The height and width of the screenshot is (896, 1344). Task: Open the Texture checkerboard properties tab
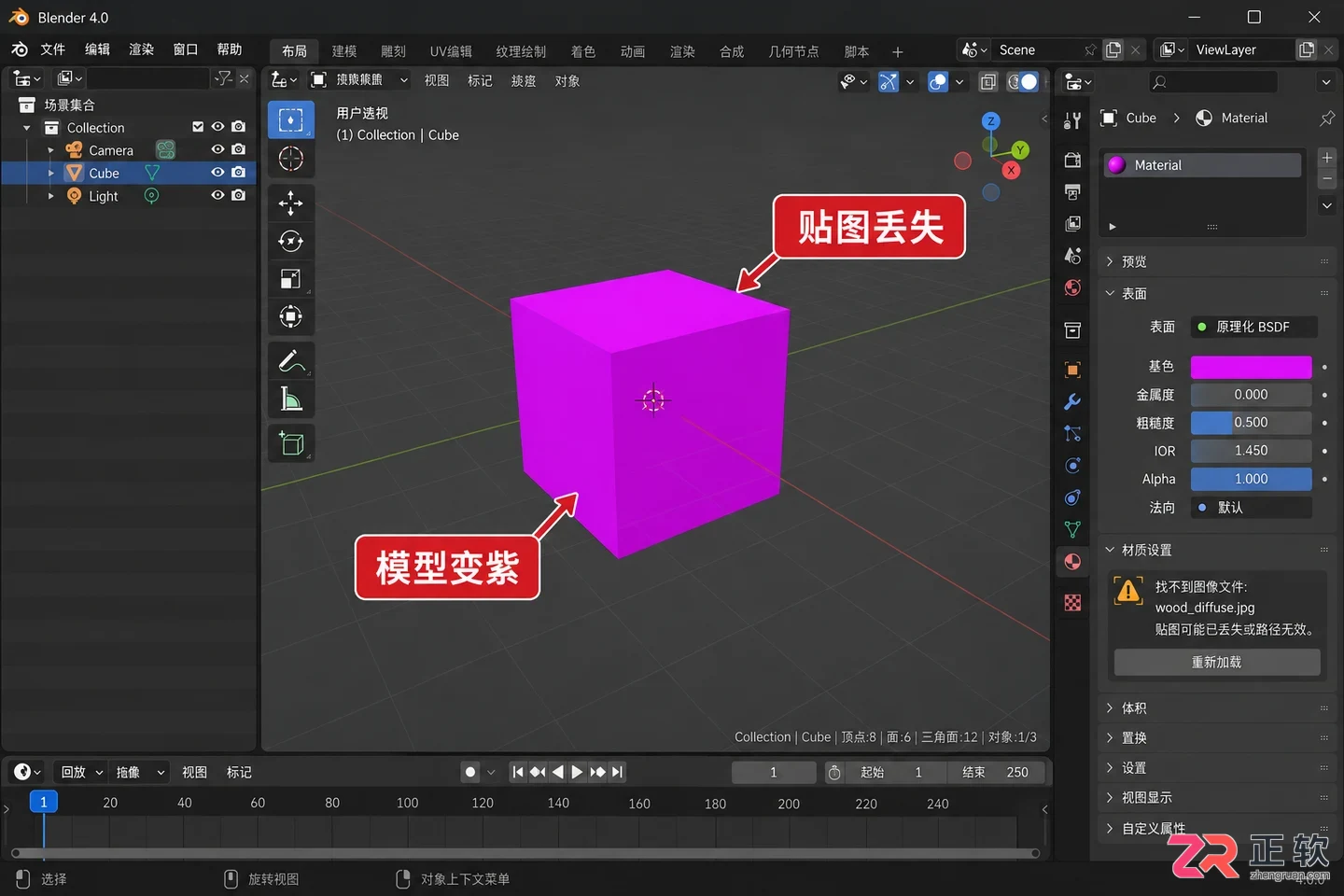(x=1072, y=603)
